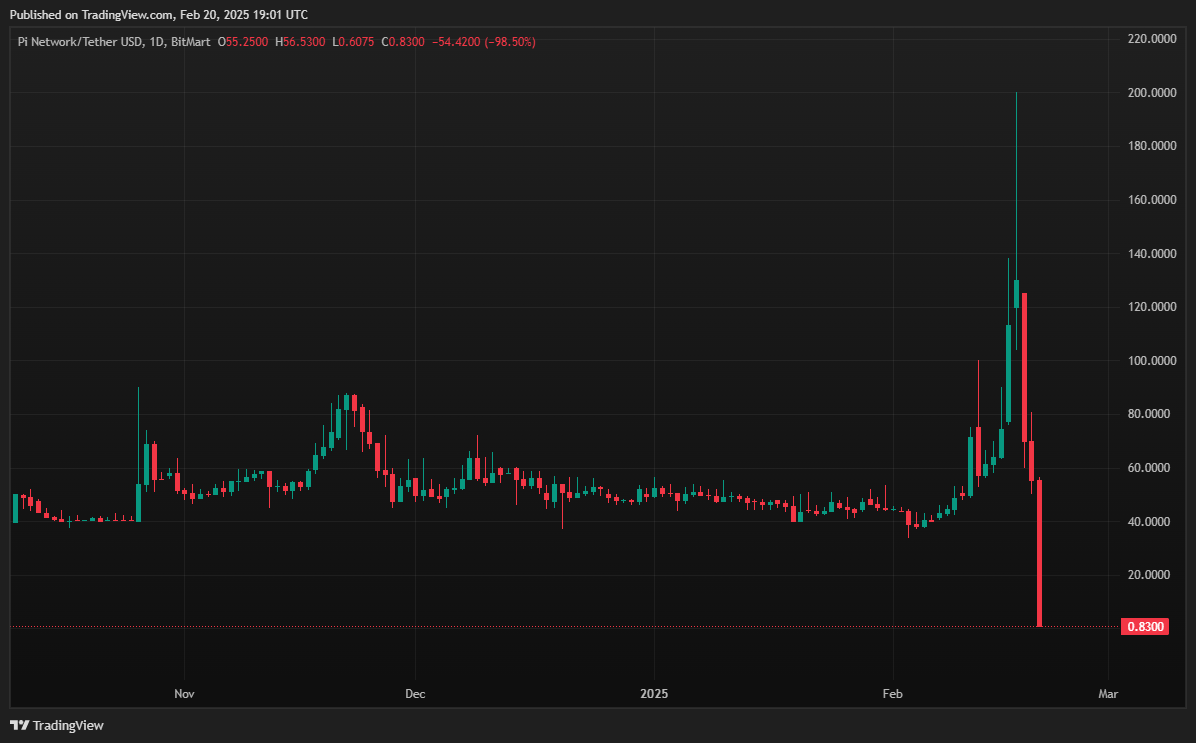Screen dimensions: 1196x743
Task: Click the open value O55.2500
Action: click(243, 42)
